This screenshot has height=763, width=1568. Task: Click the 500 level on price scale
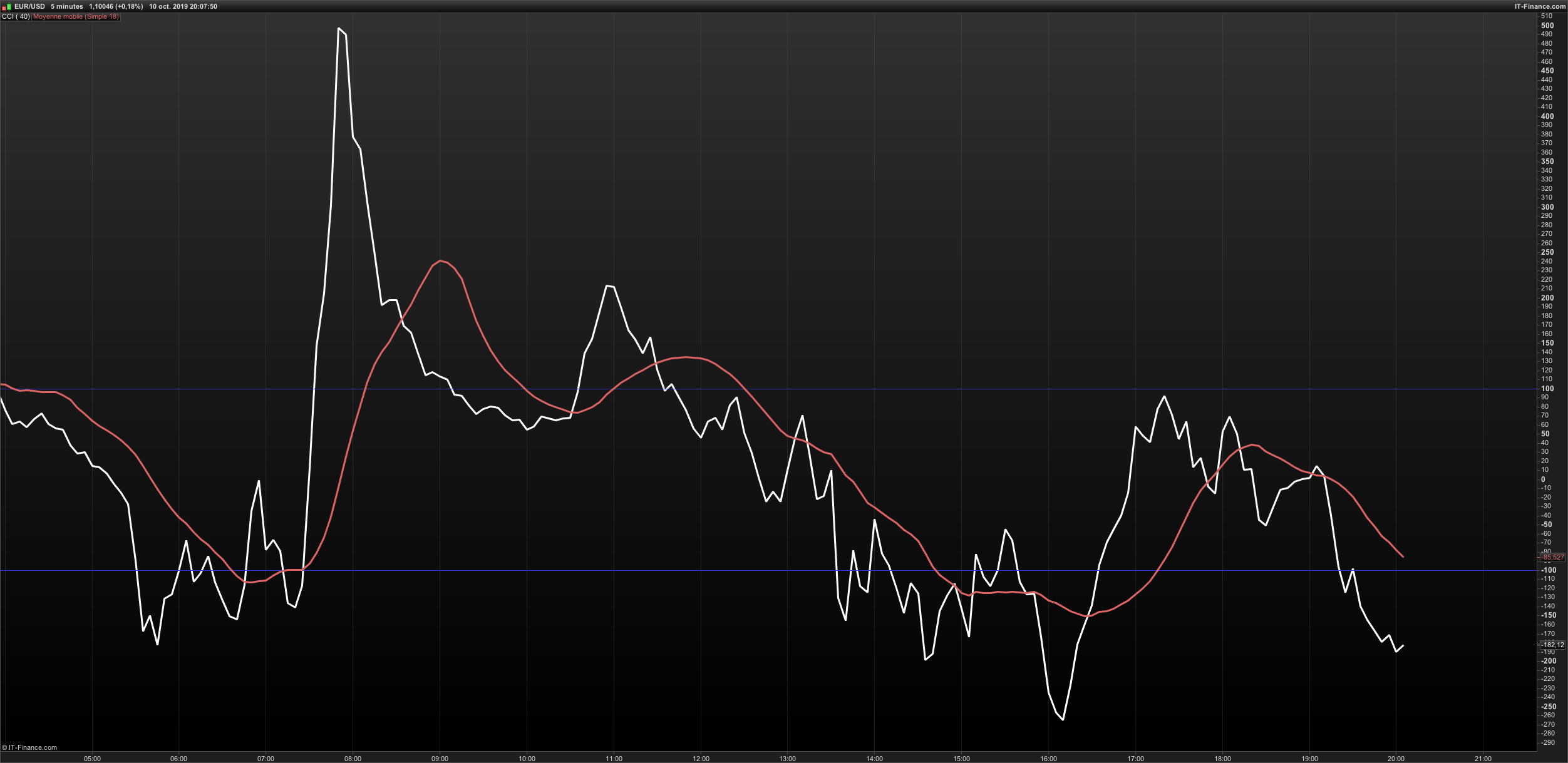pos(1547,26)
